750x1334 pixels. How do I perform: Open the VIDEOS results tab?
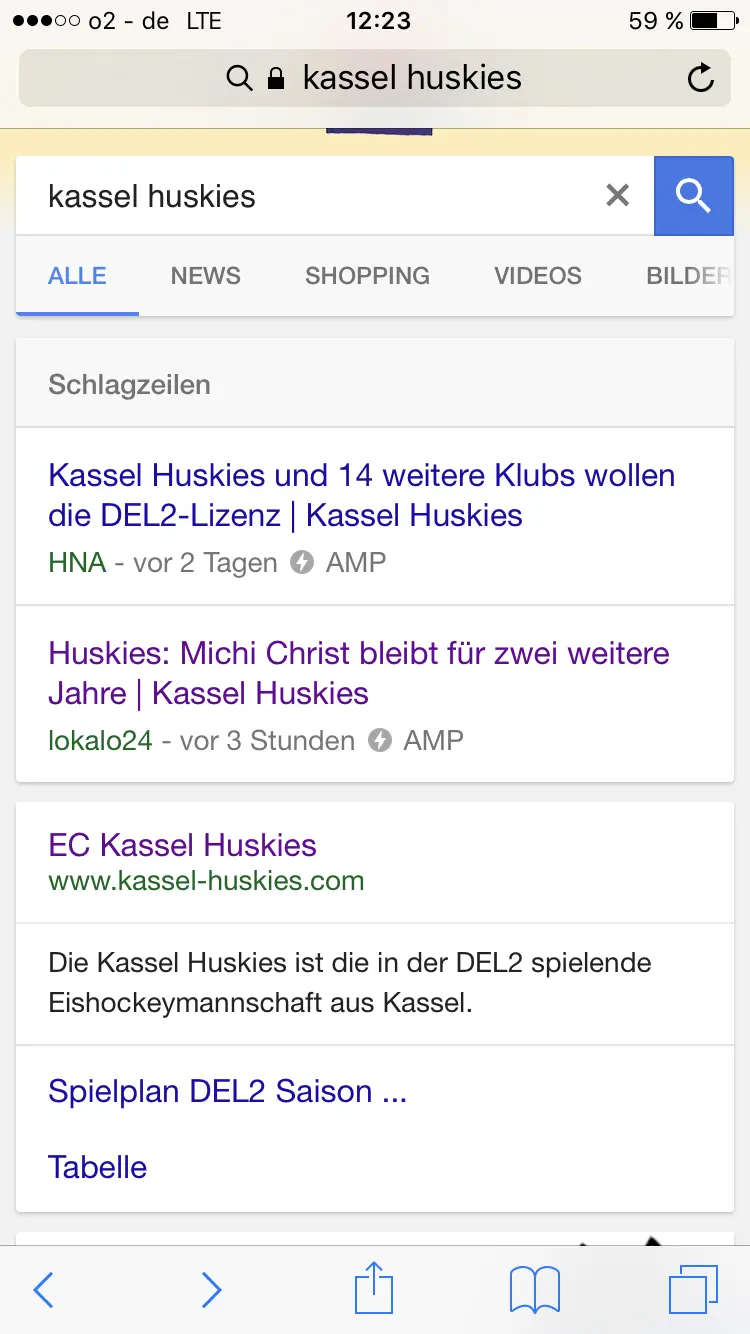[538, 276]
